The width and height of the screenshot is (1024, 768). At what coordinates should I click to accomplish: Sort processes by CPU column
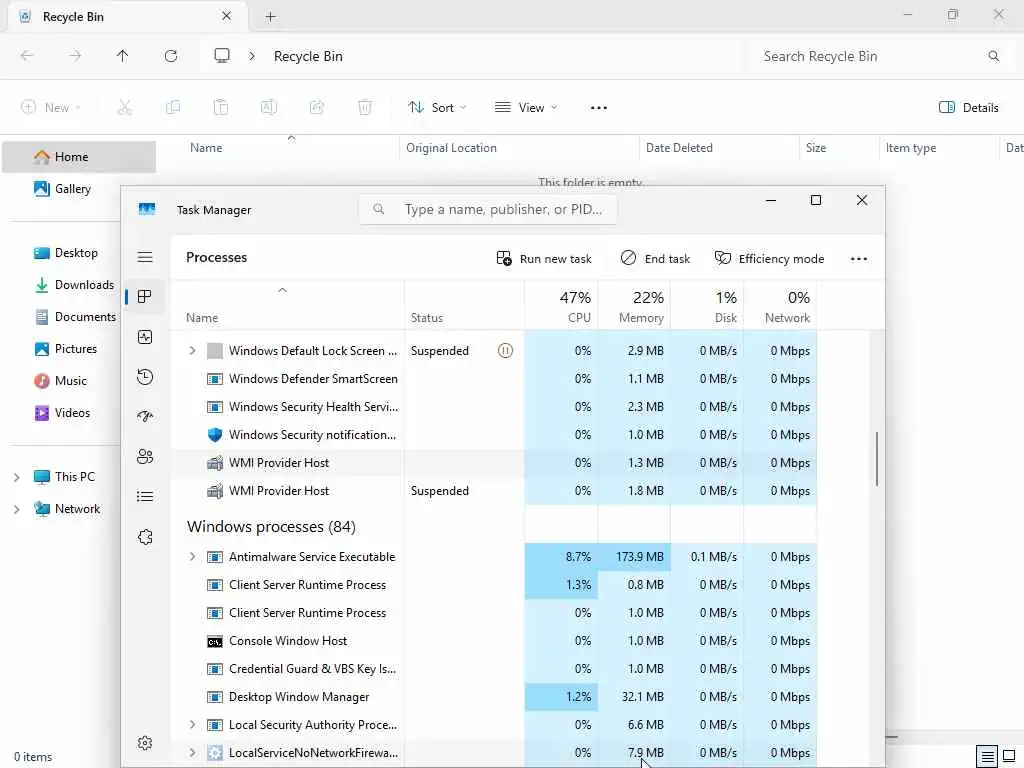(562, 306)
